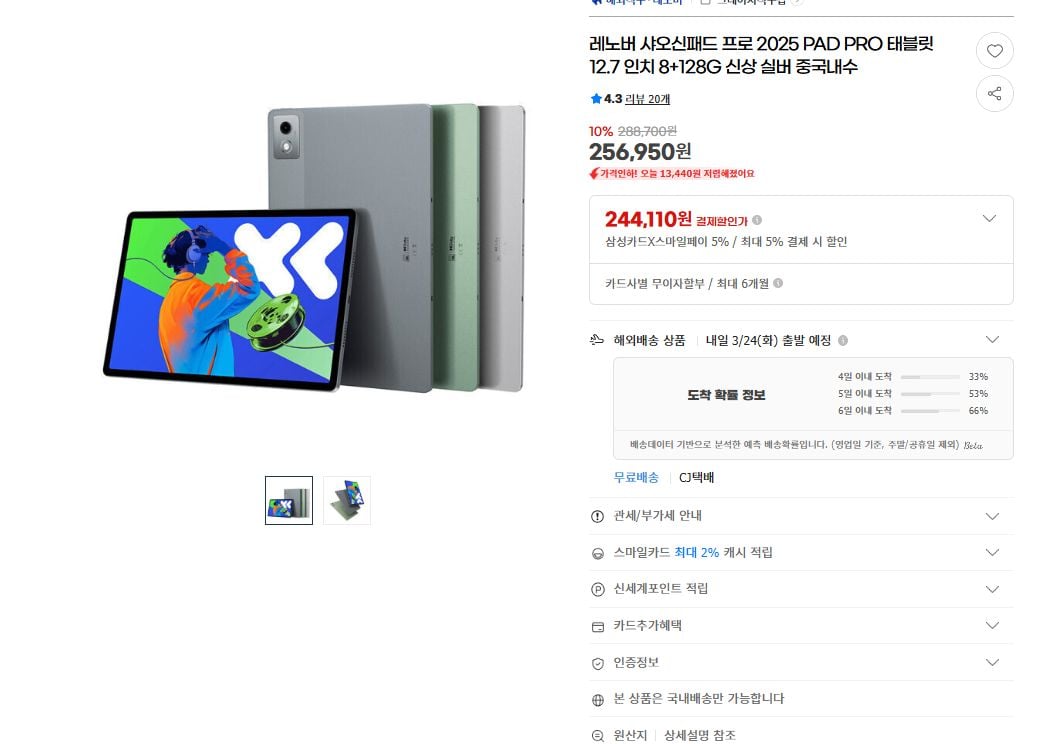
Task: Select the first tablet front-view thumbnail
Action: (x=288, y=500)
